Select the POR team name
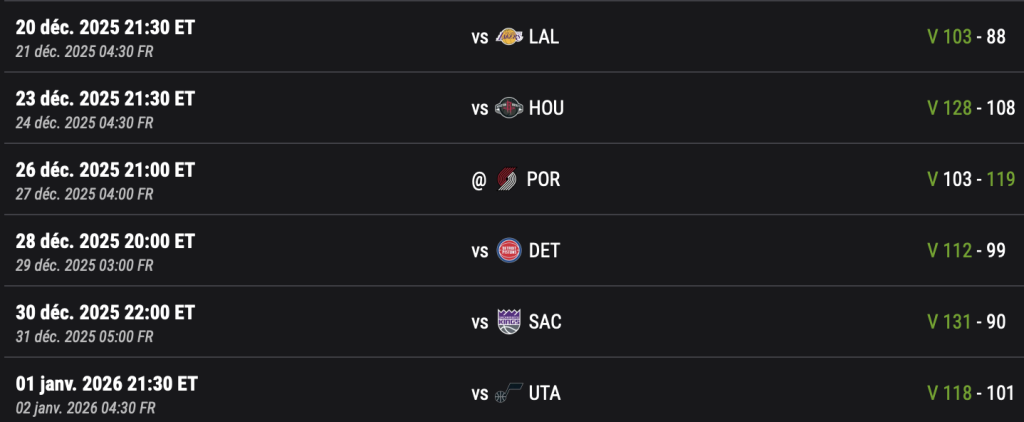 pos(543,179)
